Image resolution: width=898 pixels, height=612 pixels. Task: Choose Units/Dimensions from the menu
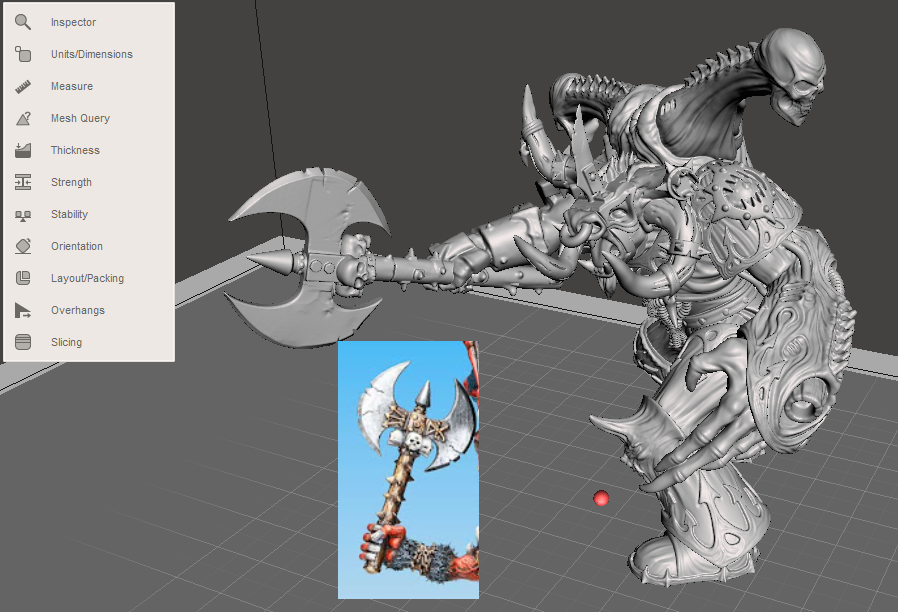click(92, 54)
